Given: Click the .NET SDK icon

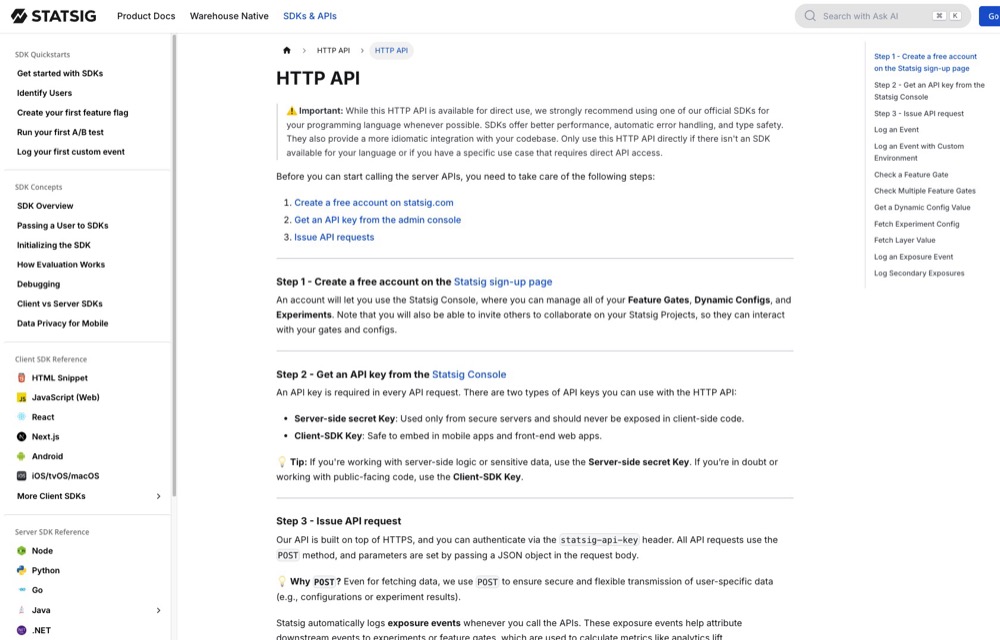Looking at the screenshot, I should (x=22, y=629).
